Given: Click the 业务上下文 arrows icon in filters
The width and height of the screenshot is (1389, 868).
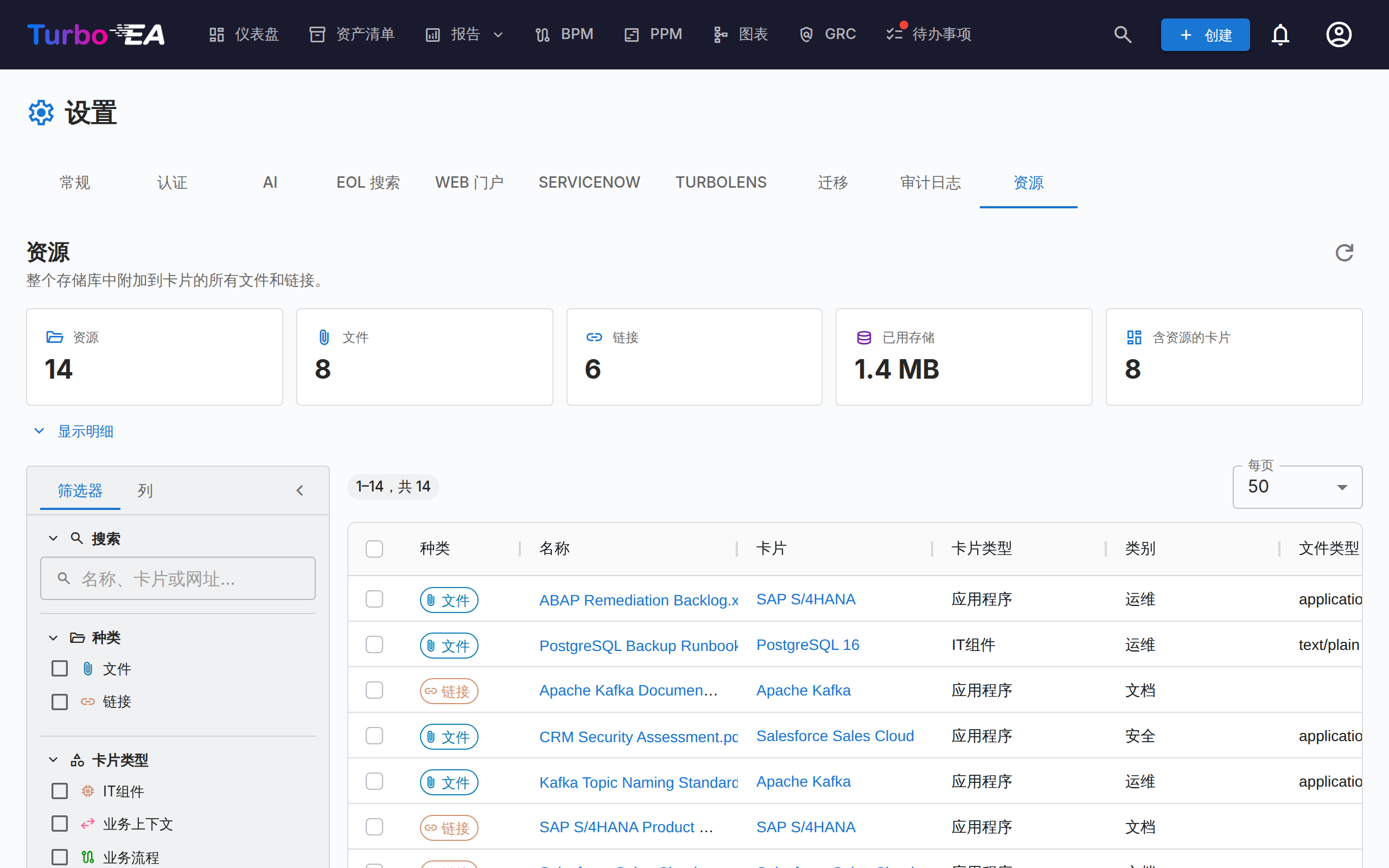Looking at the screenshot, I should (x=87, y=824).
